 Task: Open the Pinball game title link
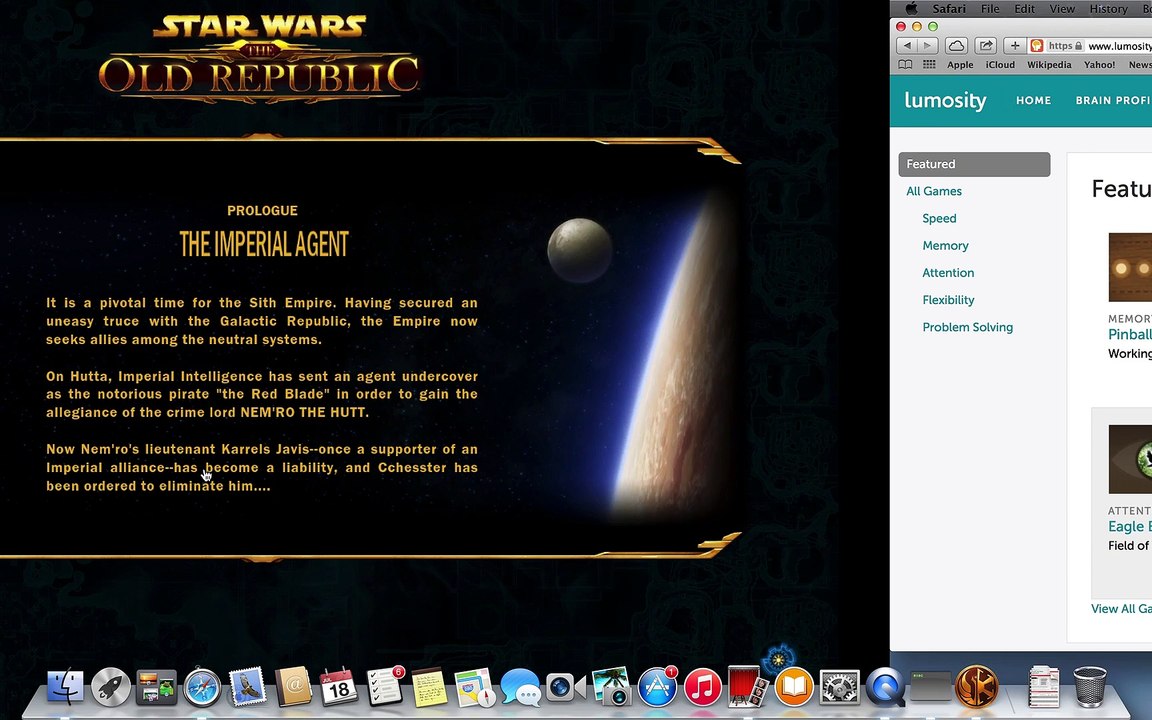1130,334
